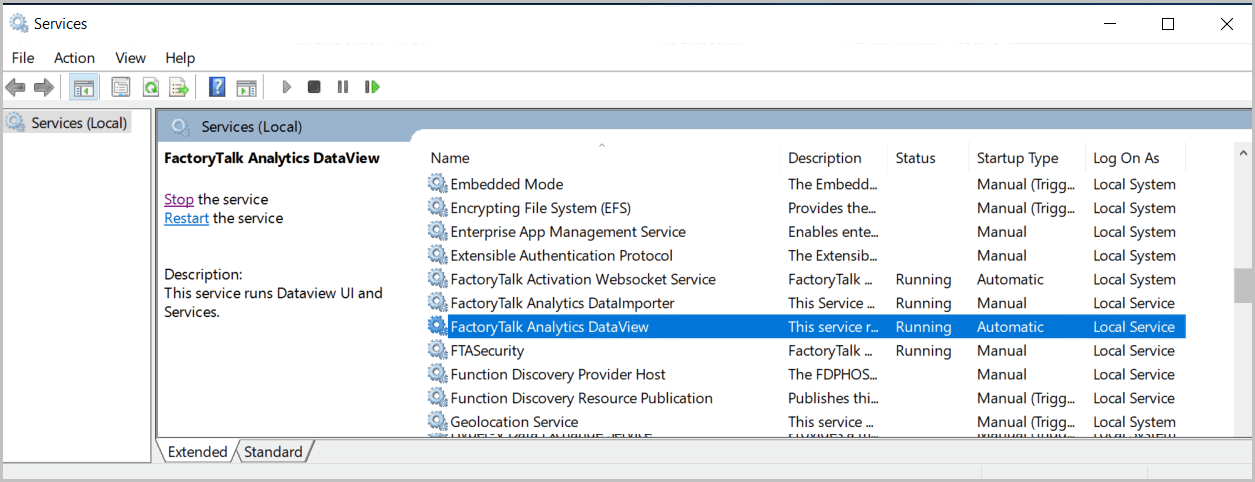Select the FTSecurity service name
Viewport: 1255px width, 482px height.
click(487, 350)
